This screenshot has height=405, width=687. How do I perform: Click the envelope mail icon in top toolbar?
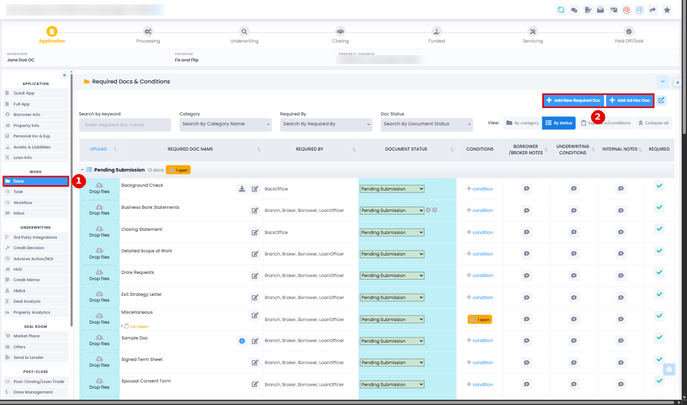click(600, 10)
